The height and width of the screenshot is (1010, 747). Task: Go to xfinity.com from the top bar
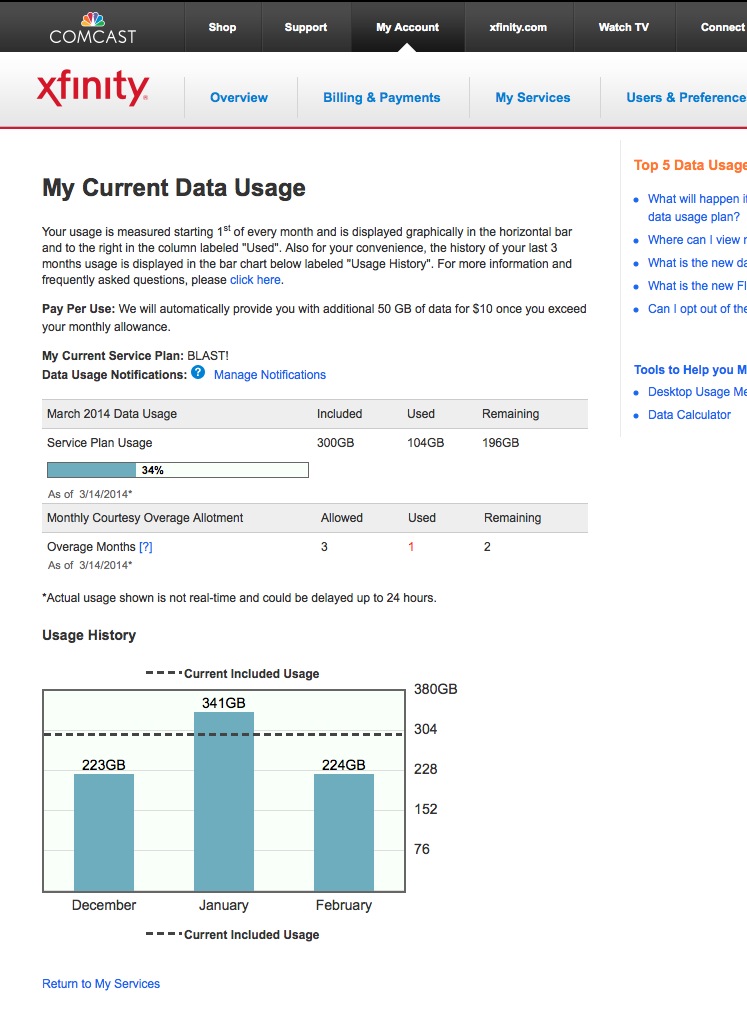(x=518, y=27)
